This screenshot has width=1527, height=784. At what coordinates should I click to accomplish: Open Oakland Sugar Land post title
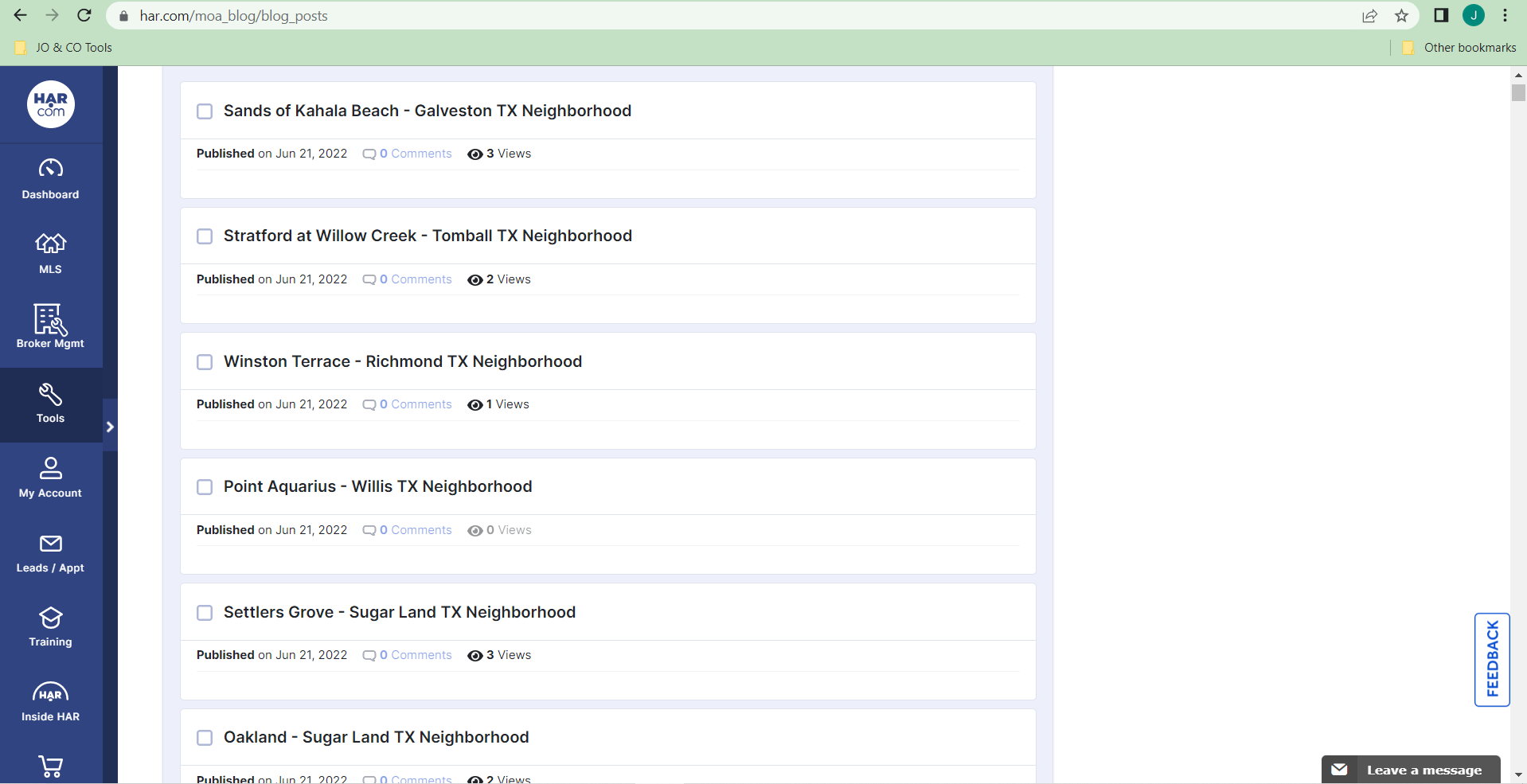[x=377, y=737]
